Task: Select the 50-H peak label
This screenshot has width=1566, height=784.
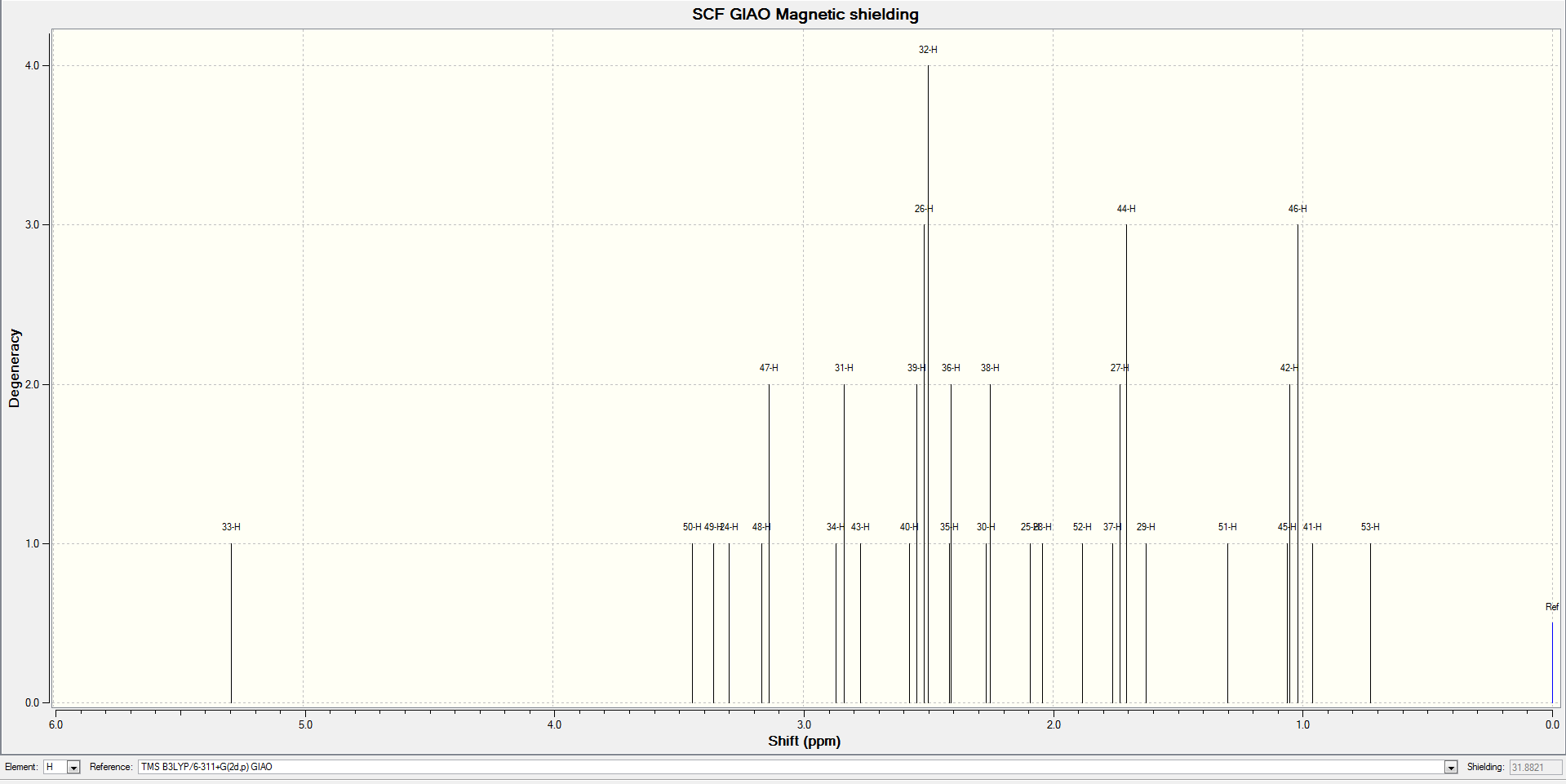Action: click(692, 527)
